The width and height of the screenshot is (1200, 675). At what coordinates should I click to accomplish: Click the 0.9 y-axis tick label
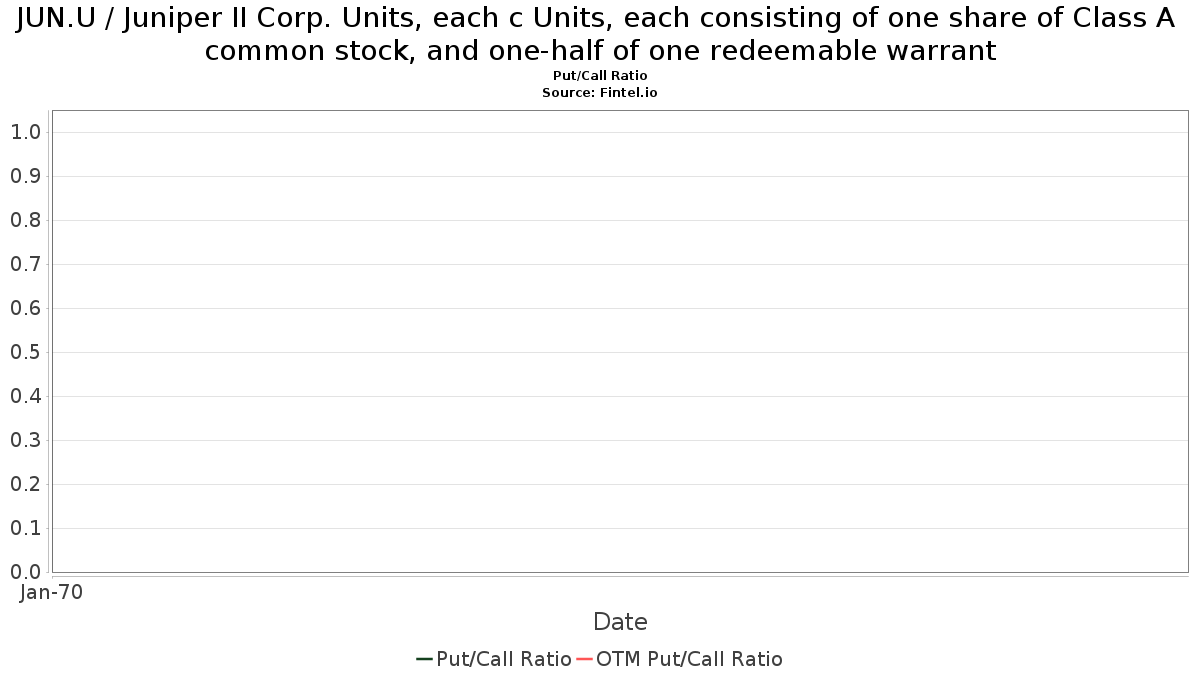[25, 176]
